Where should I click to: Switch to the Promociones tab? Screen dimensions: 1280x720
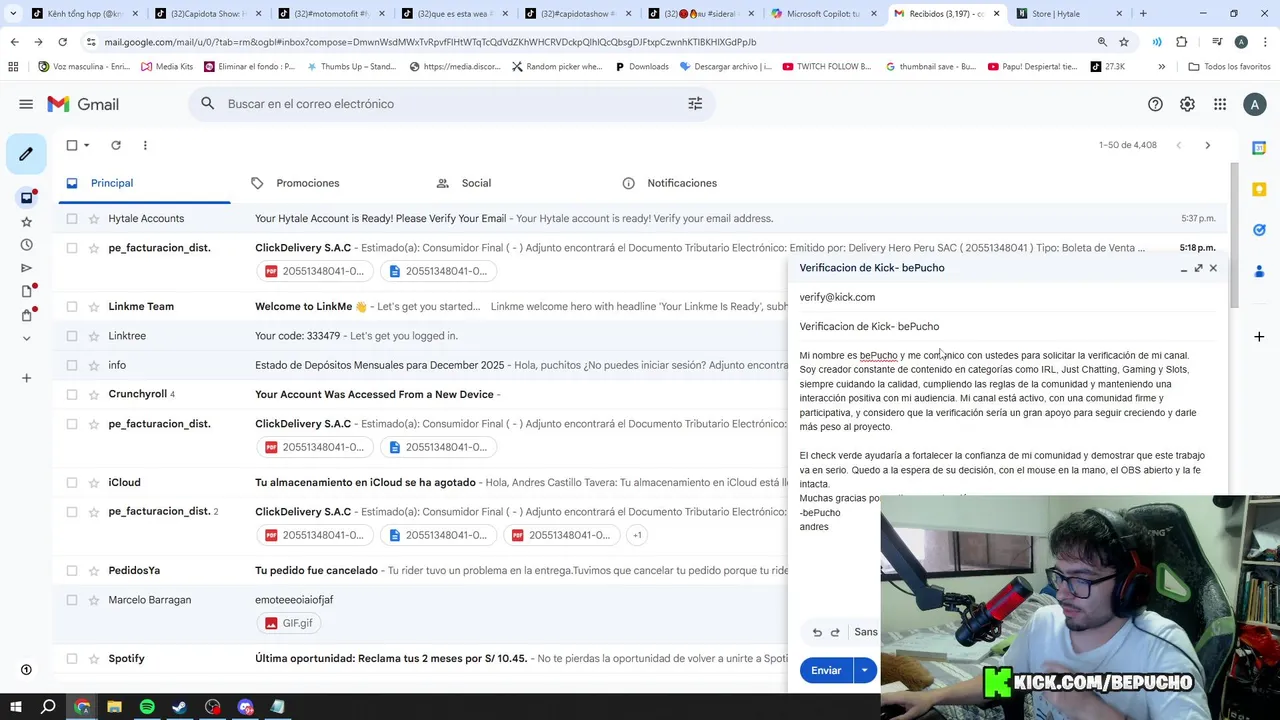click(308, 183)
